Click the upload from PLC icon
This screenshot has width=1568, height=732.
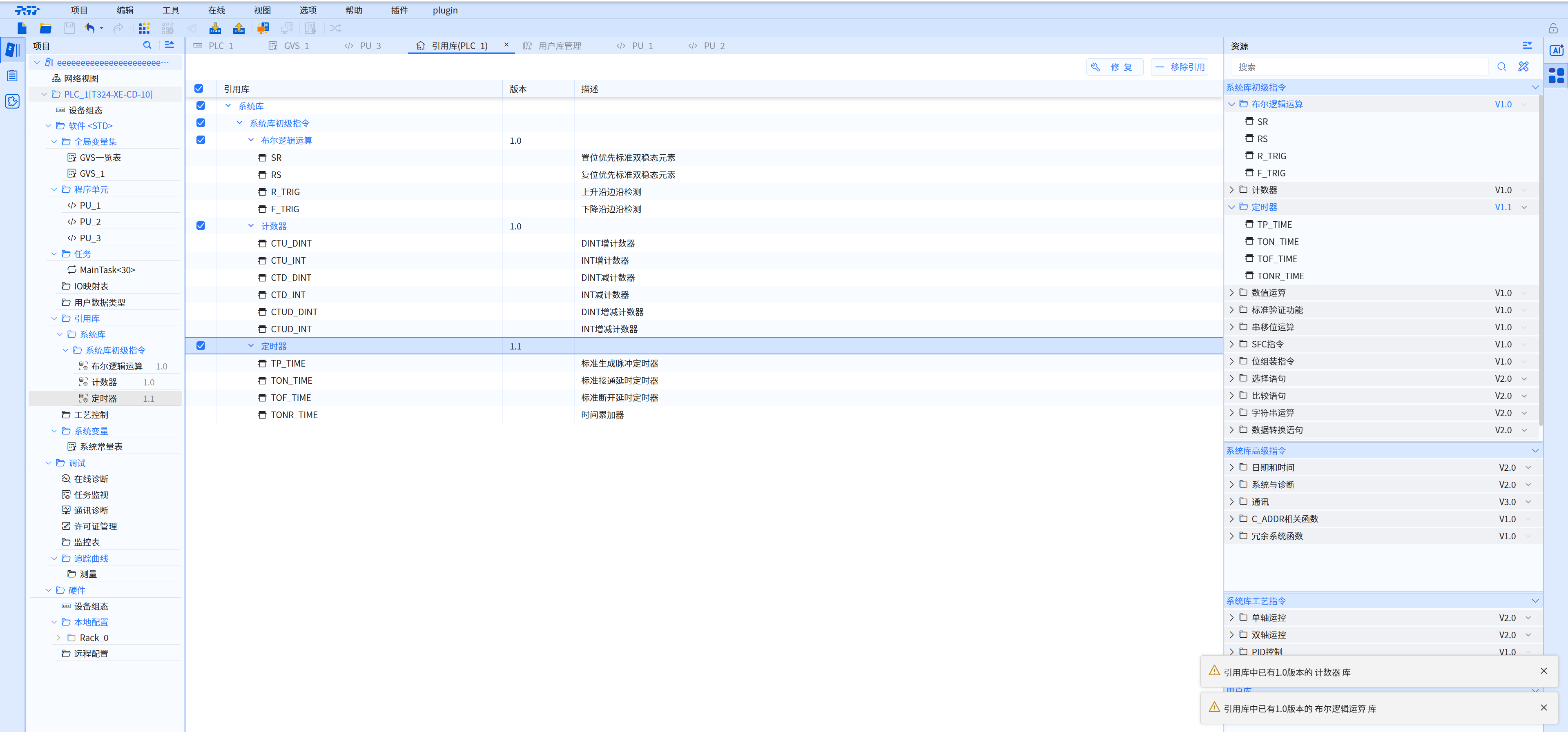[x=239, y=28]
